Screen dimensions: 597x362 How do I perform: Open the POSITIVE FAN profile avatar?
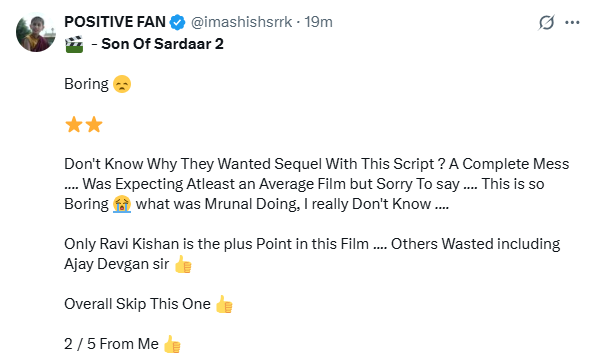pos(36,32)
